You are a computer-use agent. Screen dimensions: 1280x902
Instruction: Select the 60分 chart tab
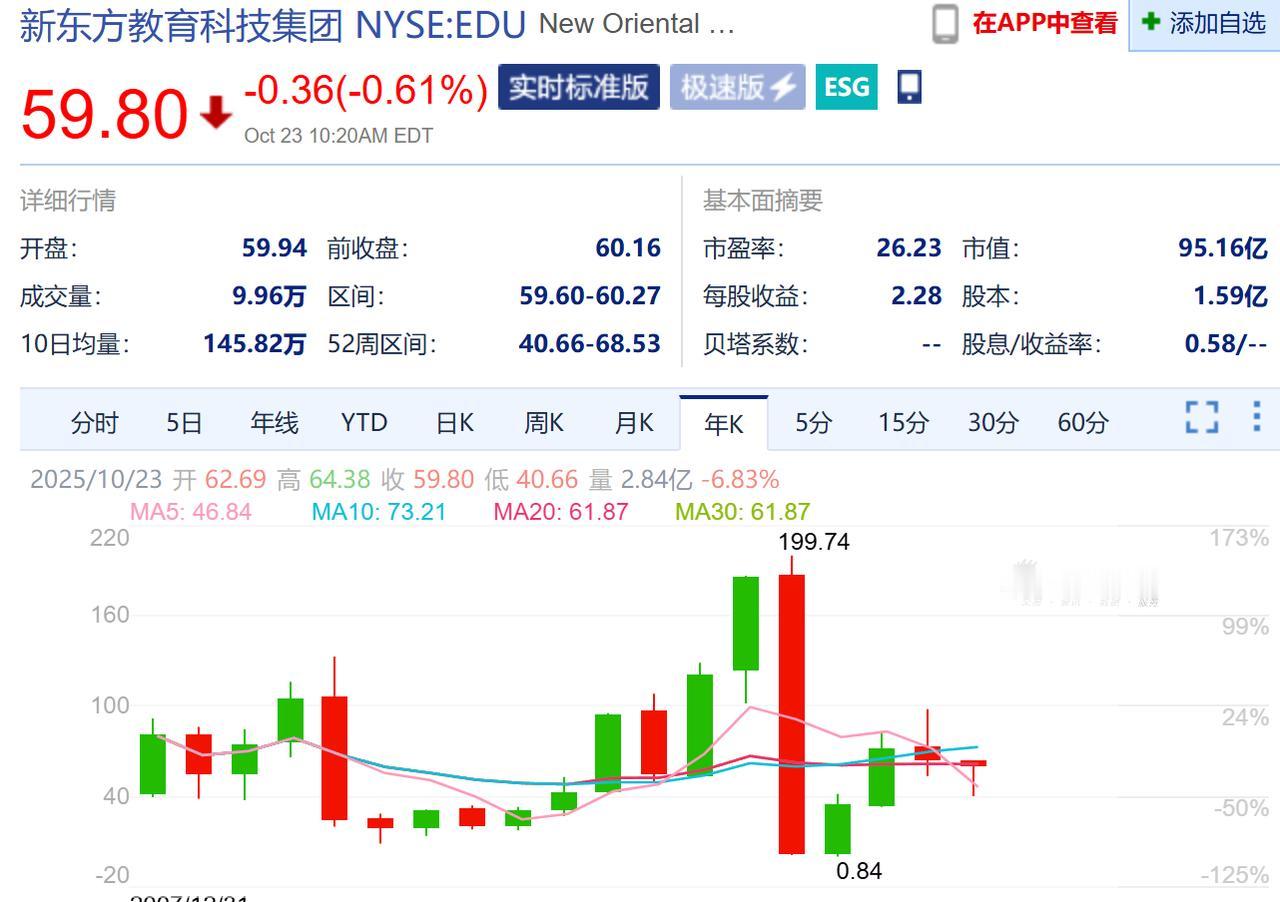[x=1083, y=423]
